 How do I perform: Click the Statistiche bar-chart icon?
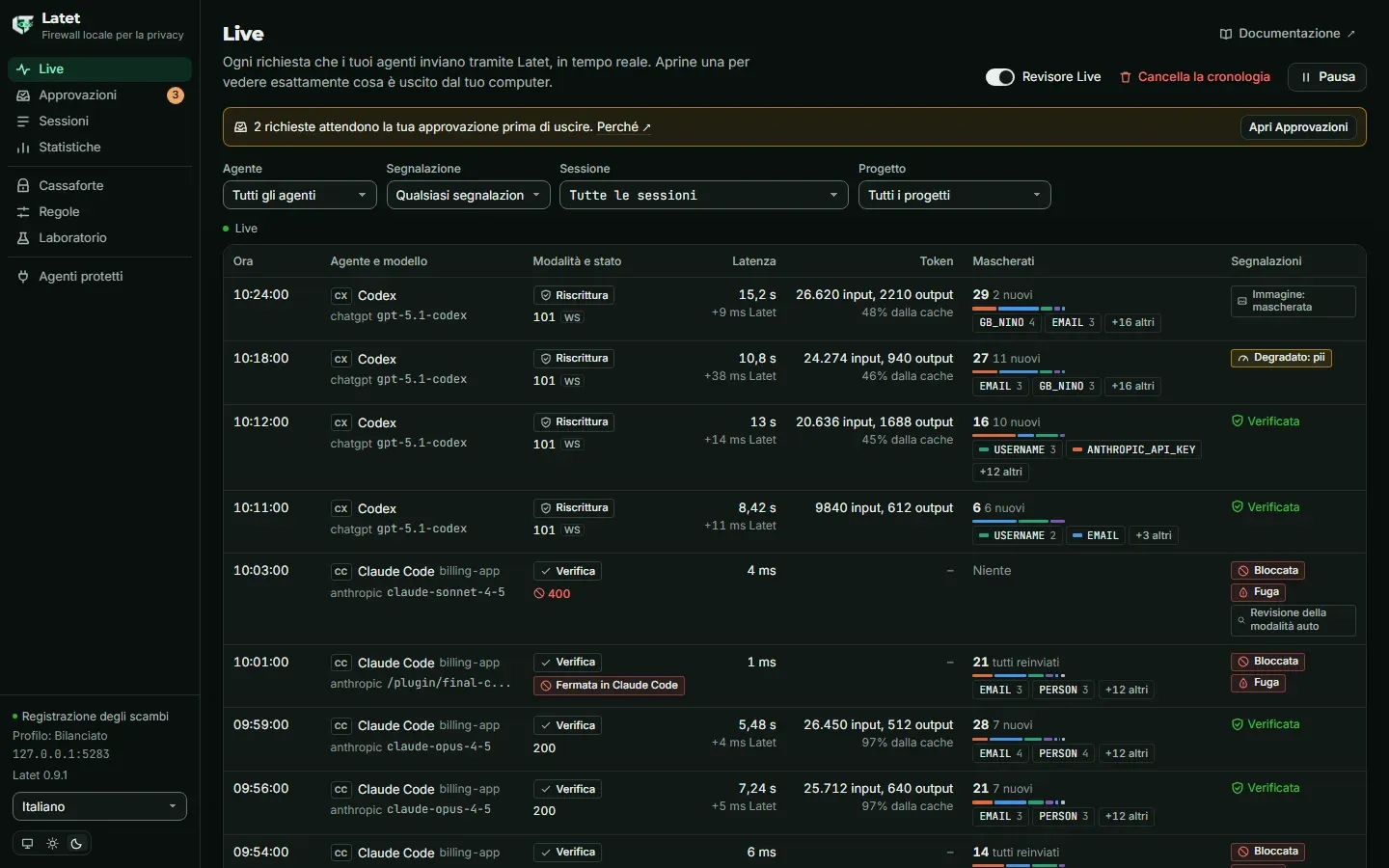pos(23,148)
